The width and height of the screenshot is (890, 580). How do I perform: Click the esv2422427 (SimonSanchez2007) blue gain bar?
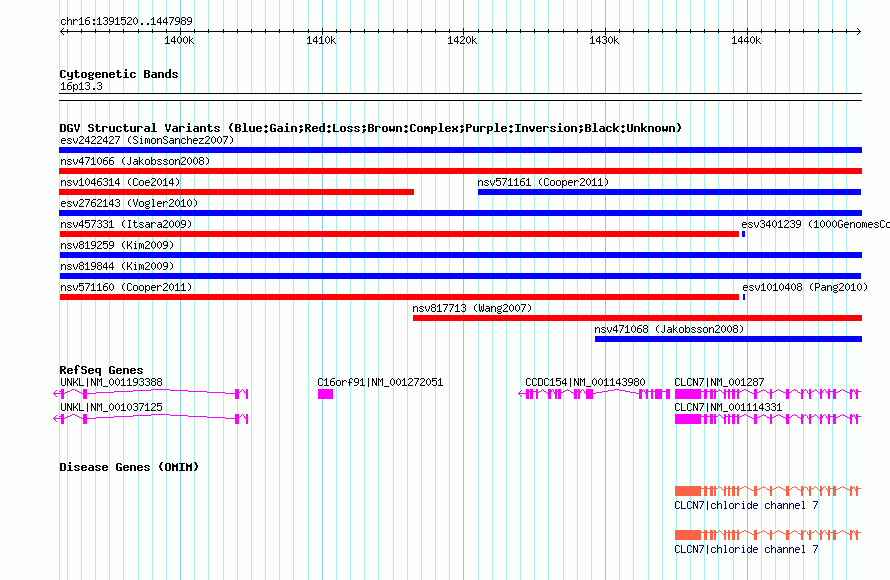point(460,150)
